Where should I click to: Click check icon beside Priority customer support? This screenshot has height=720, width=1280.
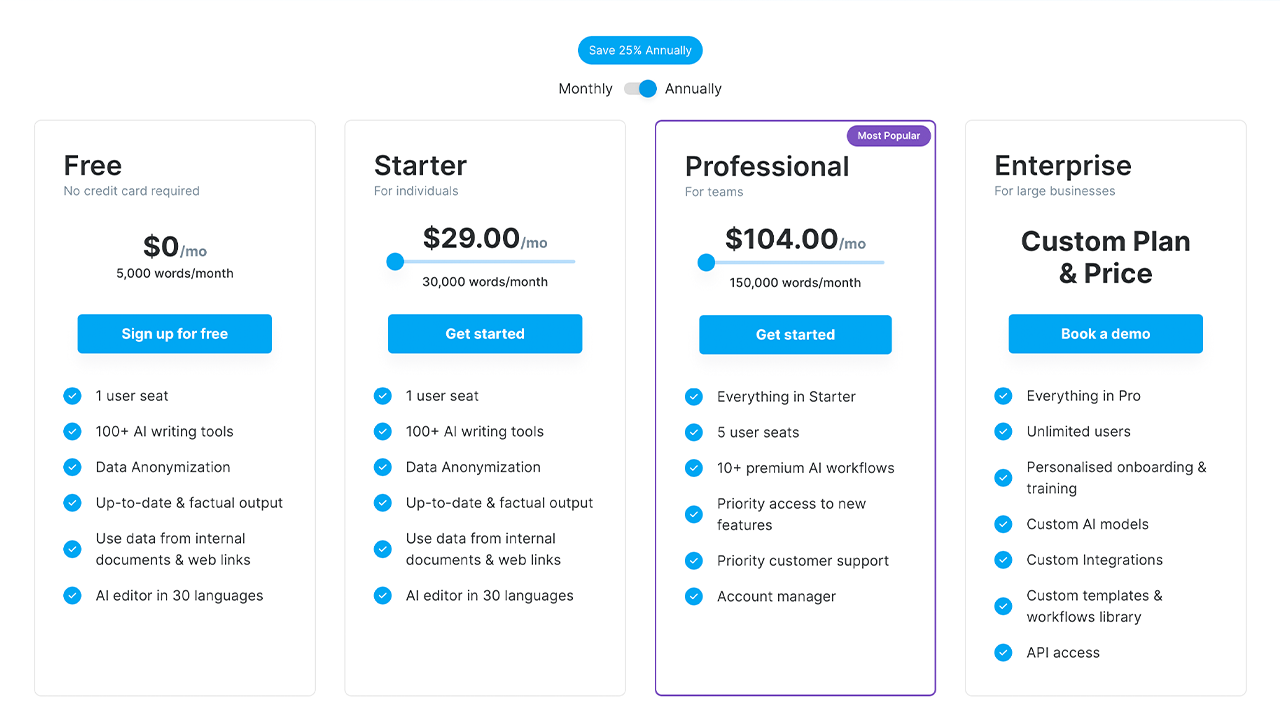pyautogui.click(x=694, y=561)
